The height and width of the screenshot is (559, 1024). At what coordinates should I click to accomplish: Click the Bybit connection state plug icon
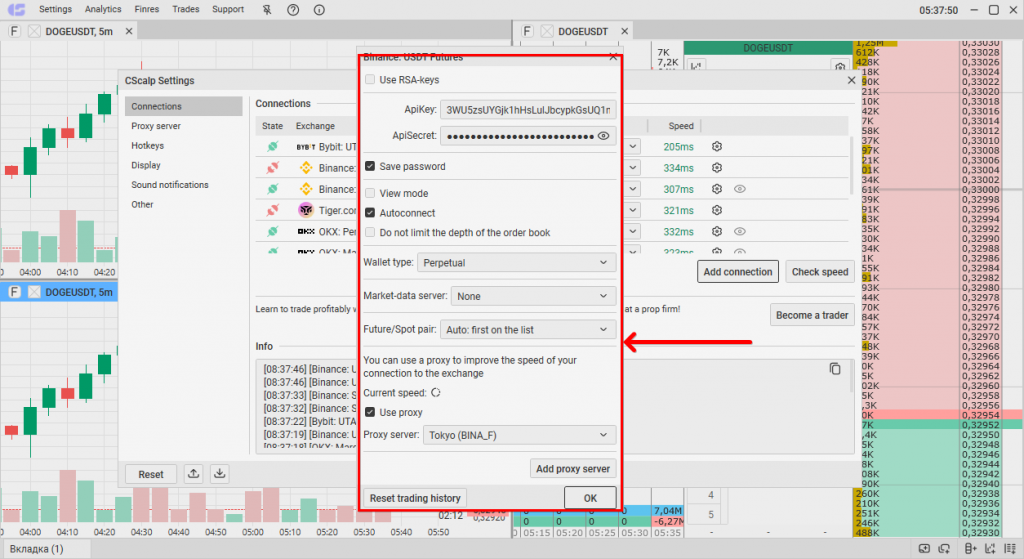pos(272,146)
